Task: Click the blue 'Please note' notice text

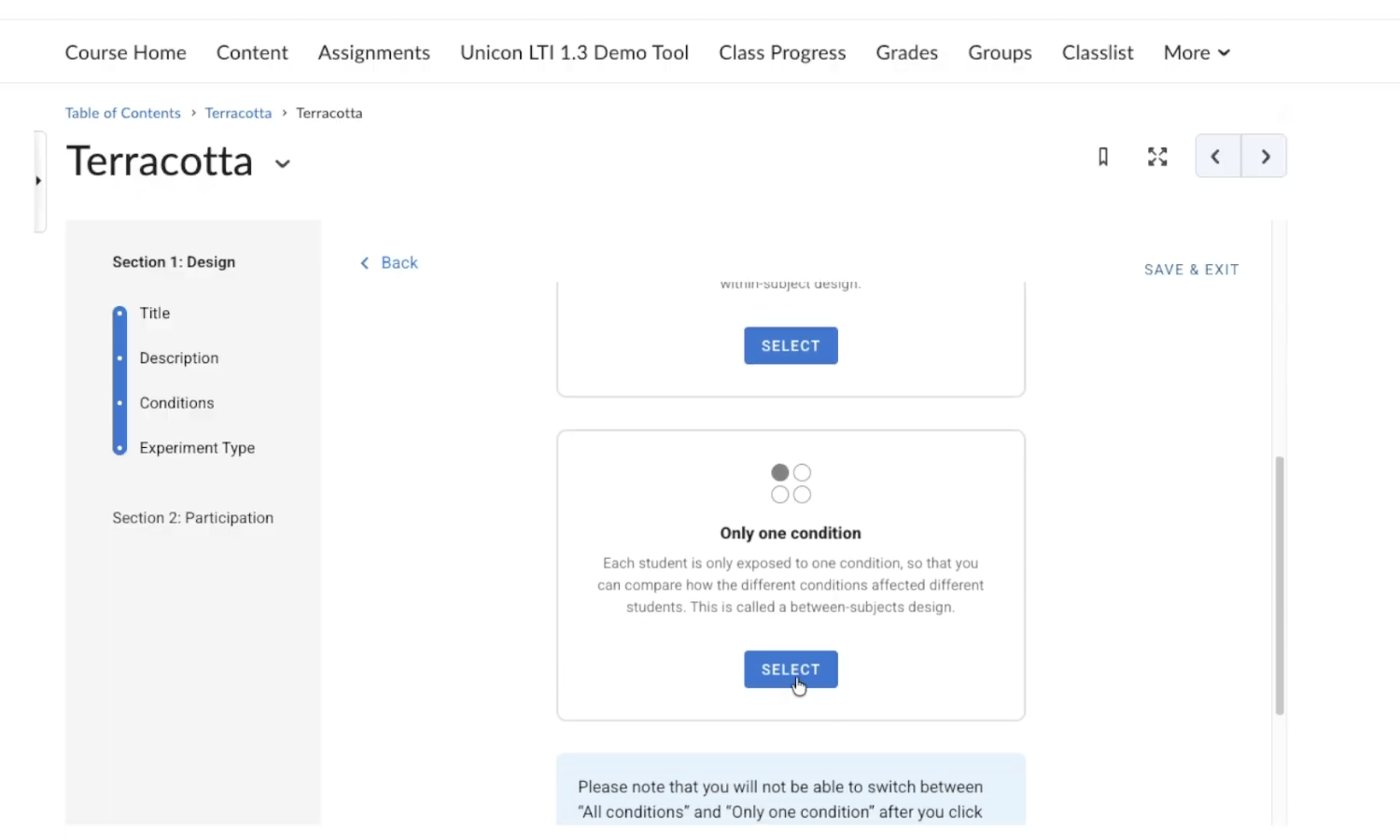Action: click(780, 799)
